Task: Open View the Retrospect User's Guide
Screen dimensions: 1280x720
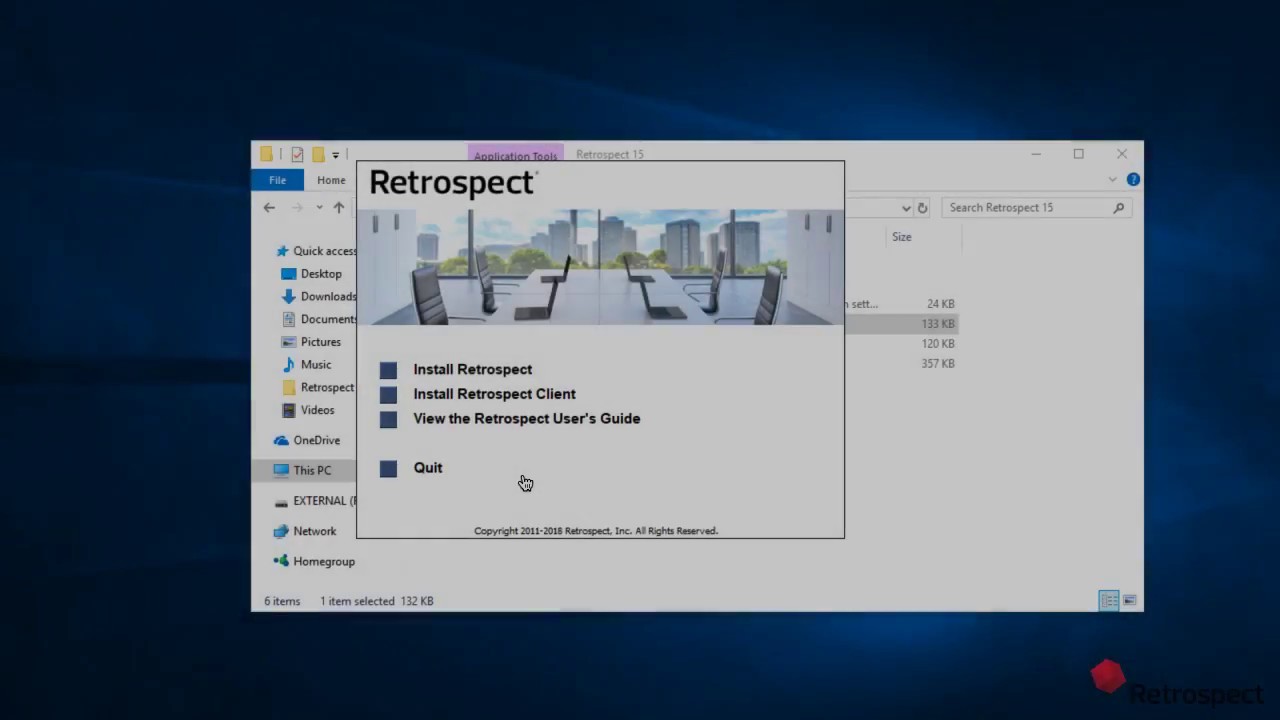Action: click(x=526, y=418)
